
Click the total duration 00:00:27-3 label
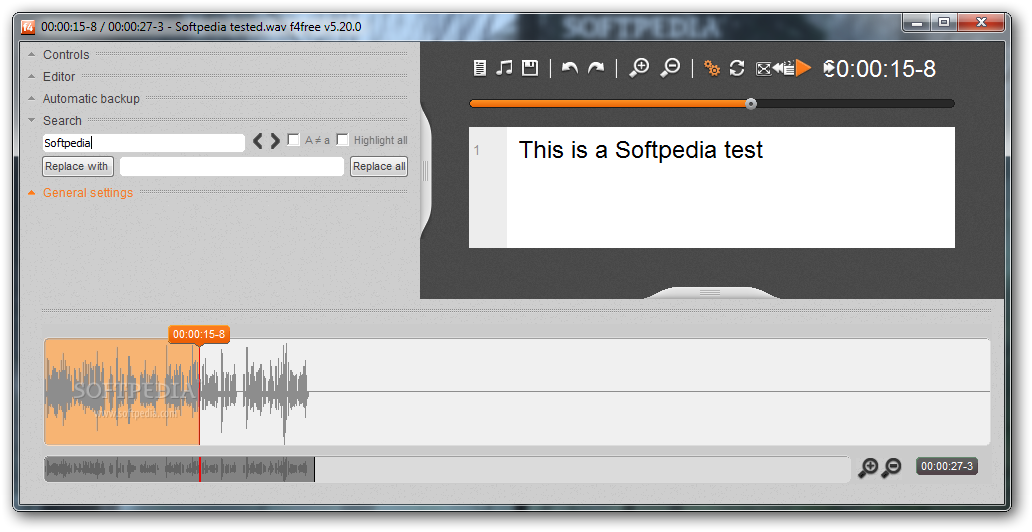click(946, 467)
